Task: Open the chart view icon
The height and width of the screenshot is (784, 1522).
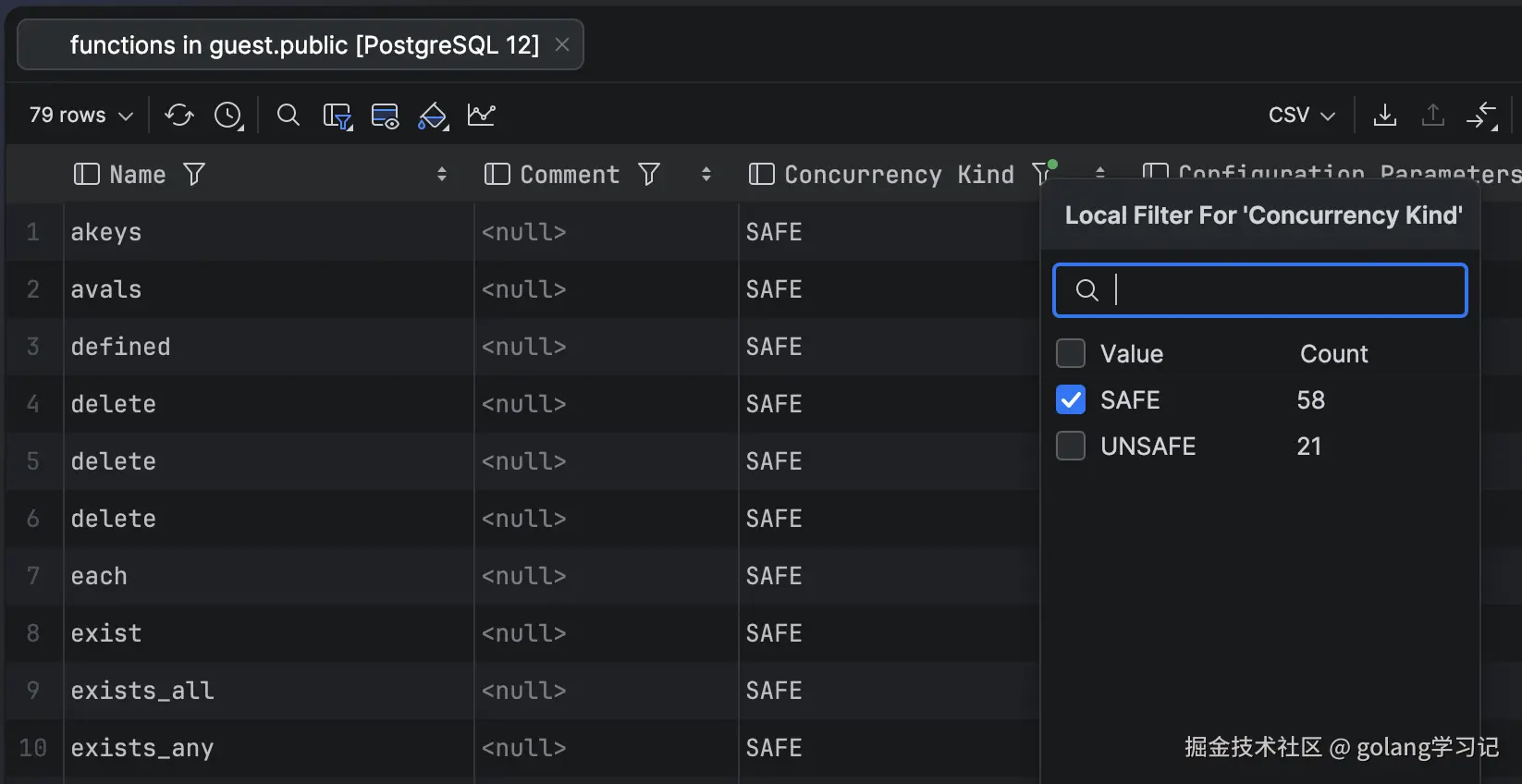Action: click(482, 116)
